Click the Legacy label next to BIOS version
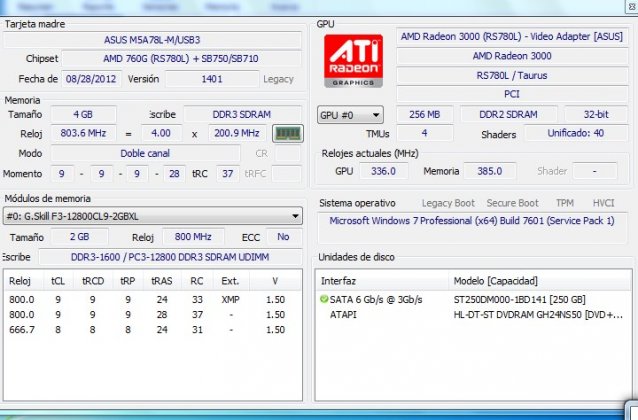Screen dimensions: 638x420 [278, 79]
